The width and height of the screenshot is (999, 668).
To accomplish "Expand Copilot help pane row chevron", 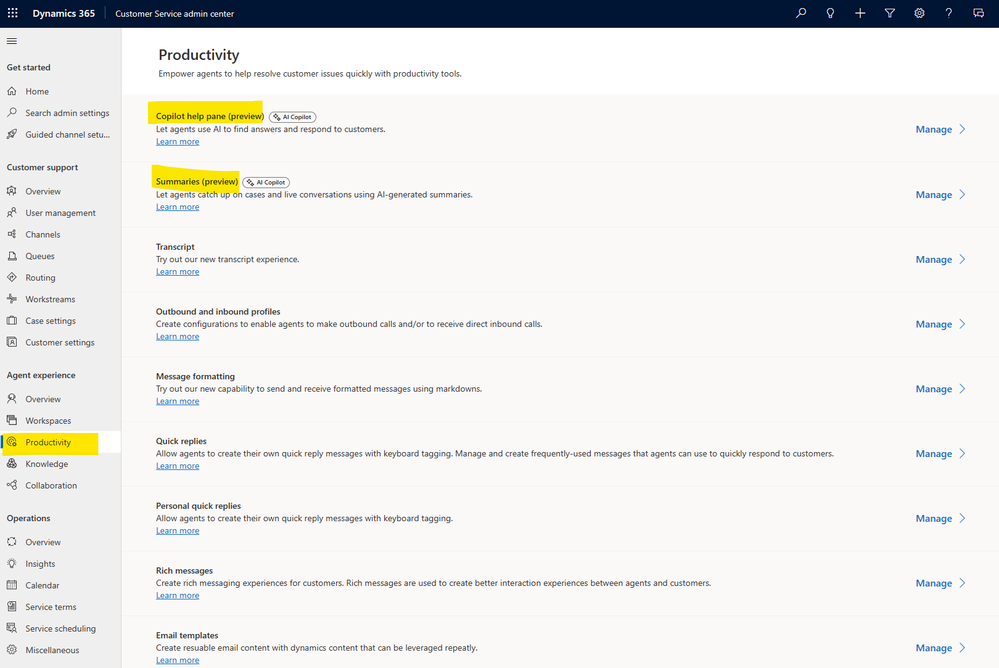I will (963, 129).
